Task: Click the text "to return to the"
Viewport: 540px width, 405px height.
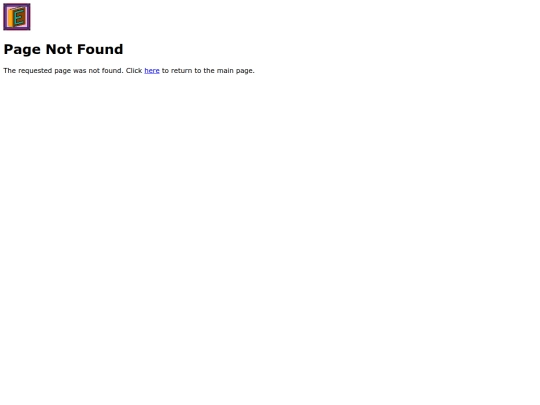Action: (188, 70)
